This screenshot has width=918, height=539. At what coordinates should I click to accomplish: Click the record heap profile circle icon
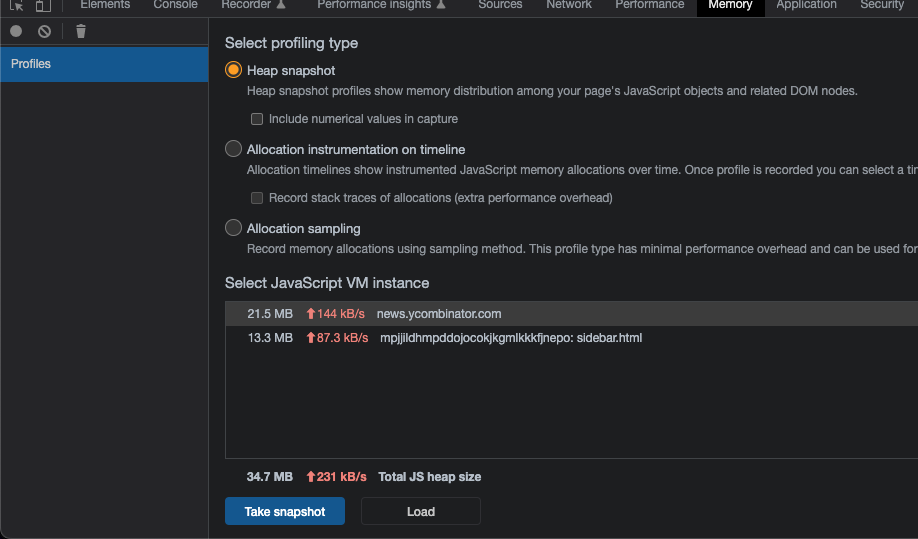tap(16, 31)
